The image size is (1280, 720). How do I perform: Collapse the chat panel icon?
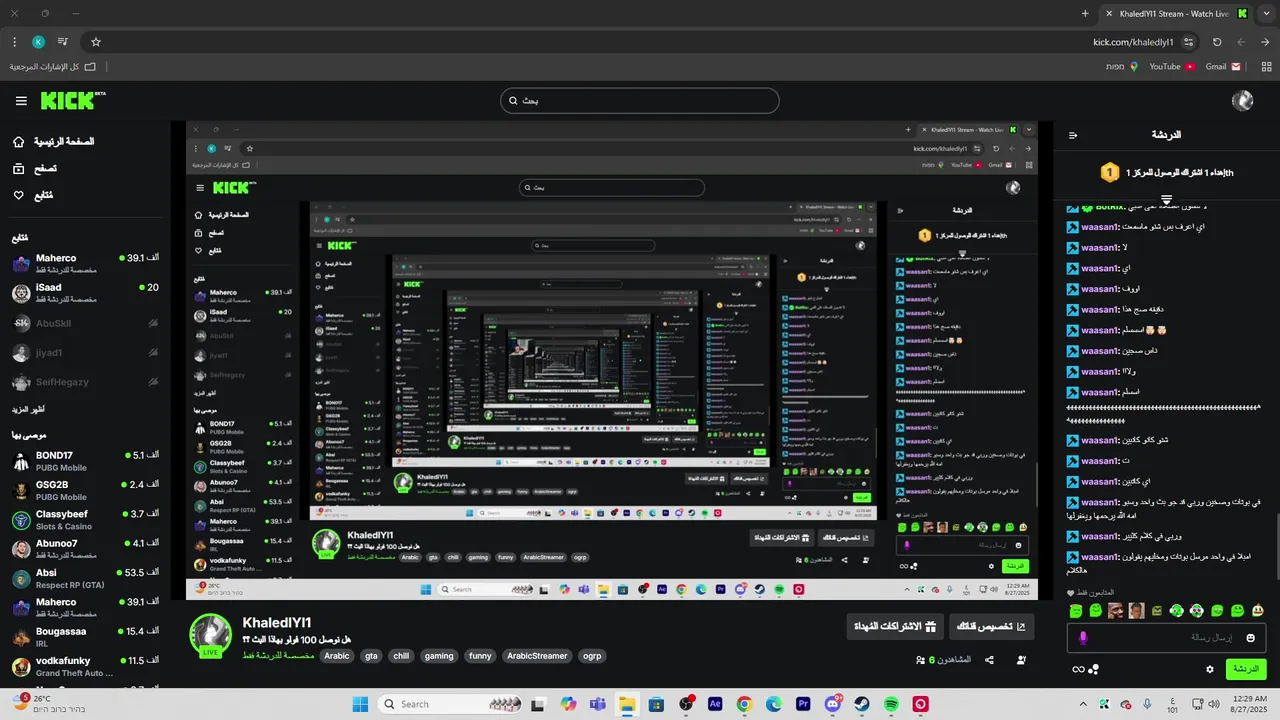click(x=1073, y=135)
